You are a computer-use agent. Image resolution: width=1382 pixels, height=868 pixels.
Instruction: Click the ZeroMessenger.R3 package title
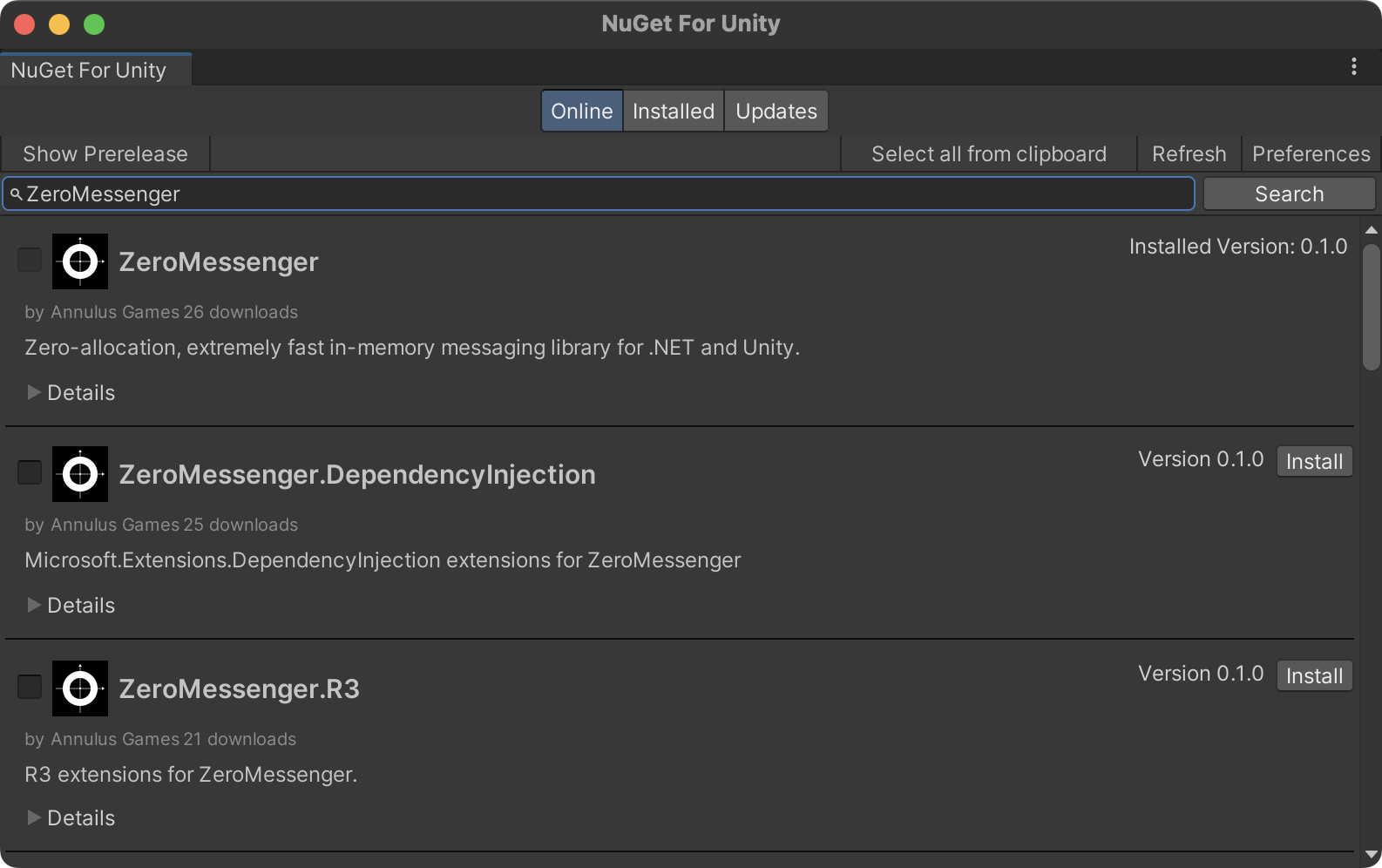click(240, 689)
